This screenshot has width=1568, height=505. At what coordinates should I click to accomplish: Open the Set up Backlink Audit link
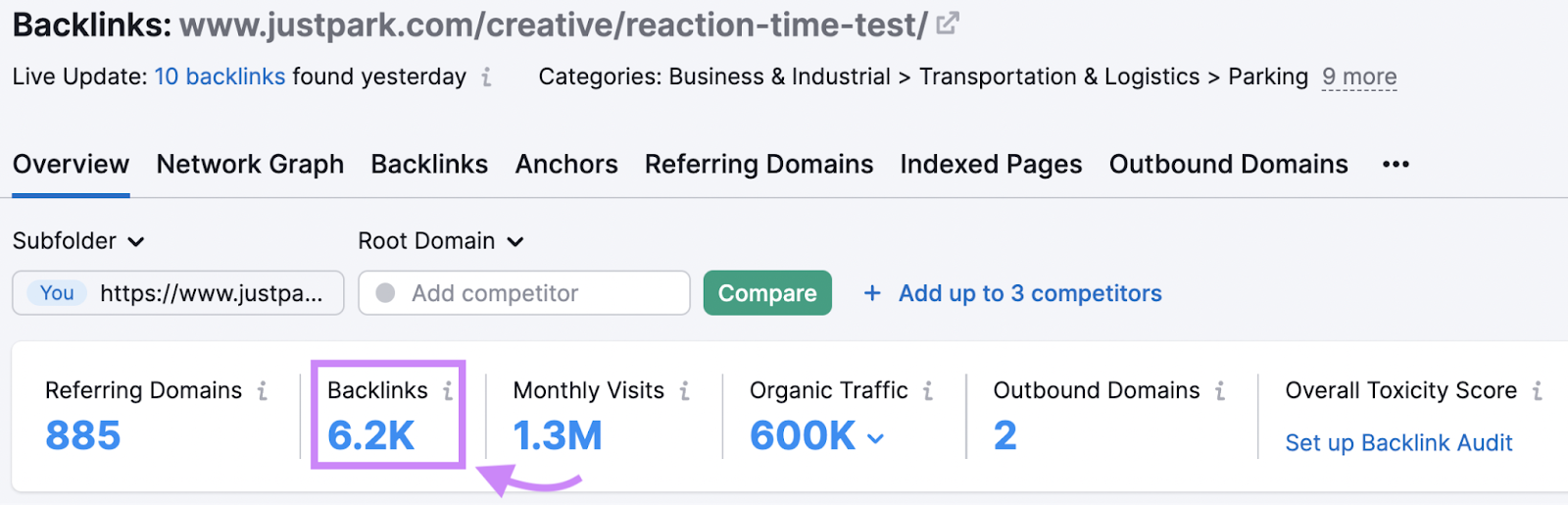click(x=1398, y=443)
